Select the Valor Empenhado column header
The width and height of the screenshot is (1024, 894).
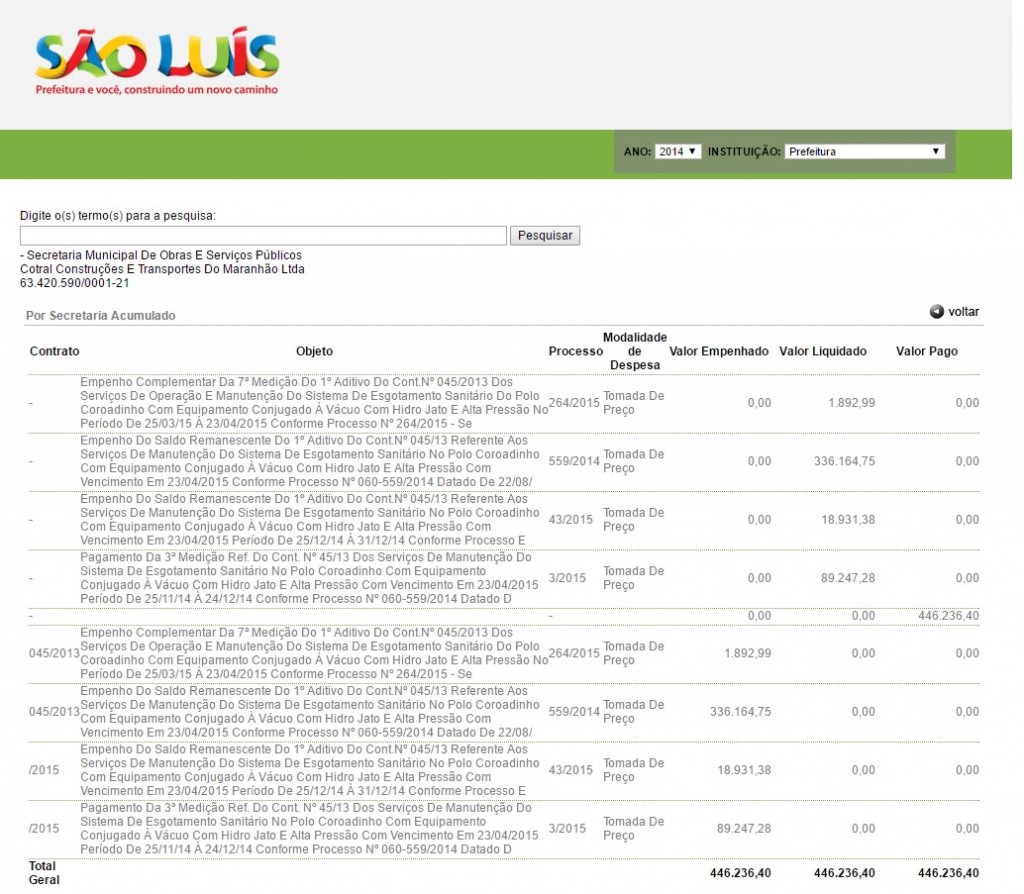point(718,352)
